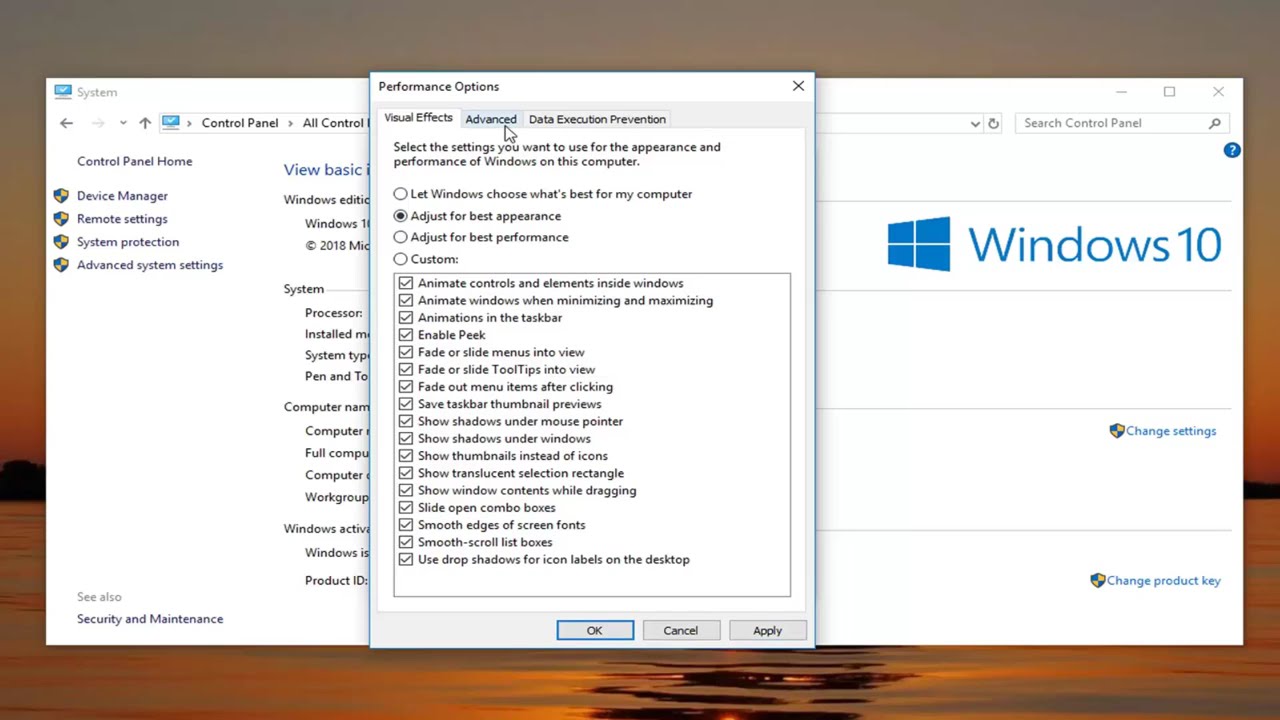Screen dimensions: 1280x720
Task: Click the Windows 10 logo in System window
Action: (x=1054, y=245)
